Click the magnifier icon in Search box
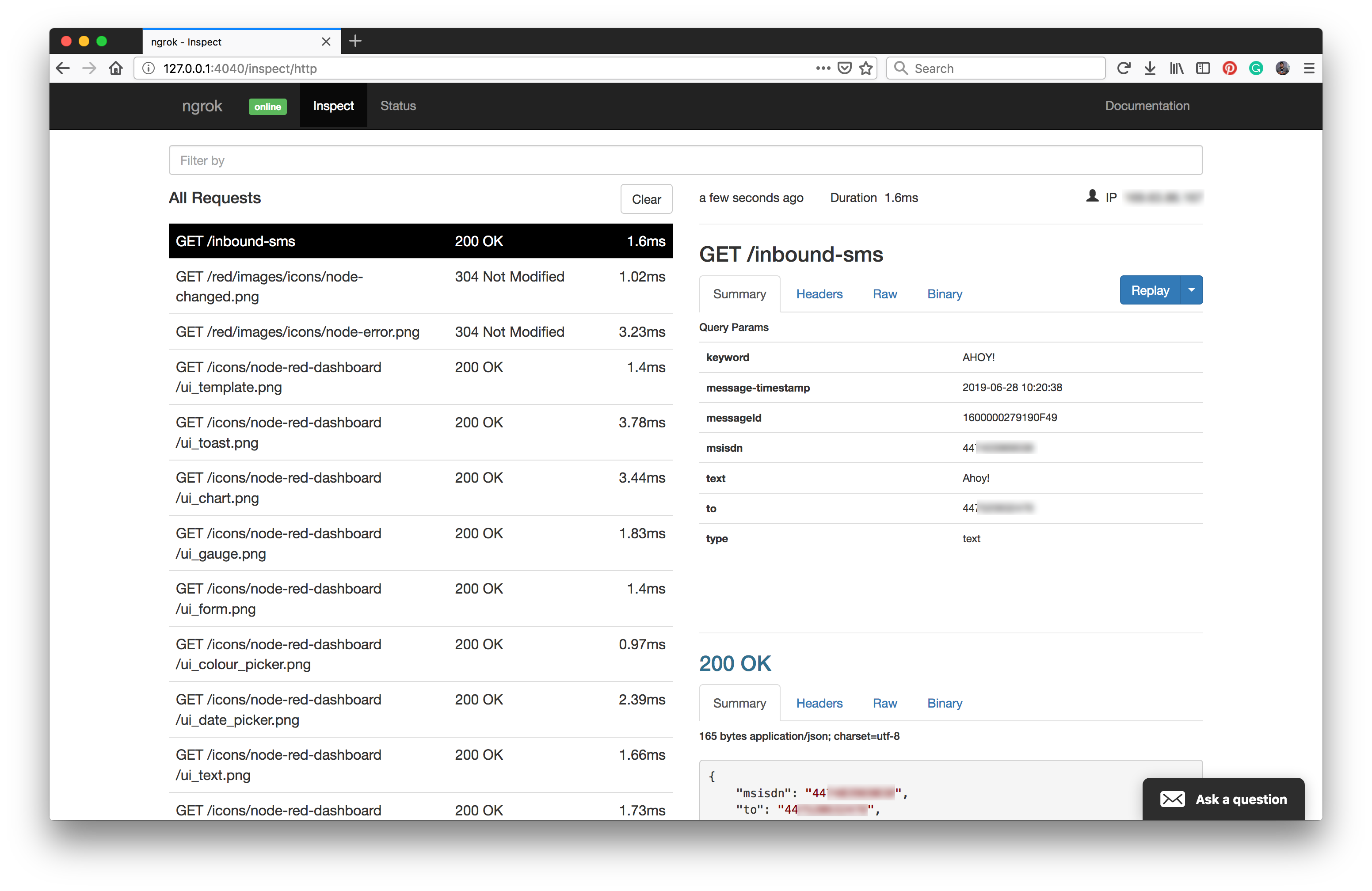The image size is (1372, 891). click(900, 68)
